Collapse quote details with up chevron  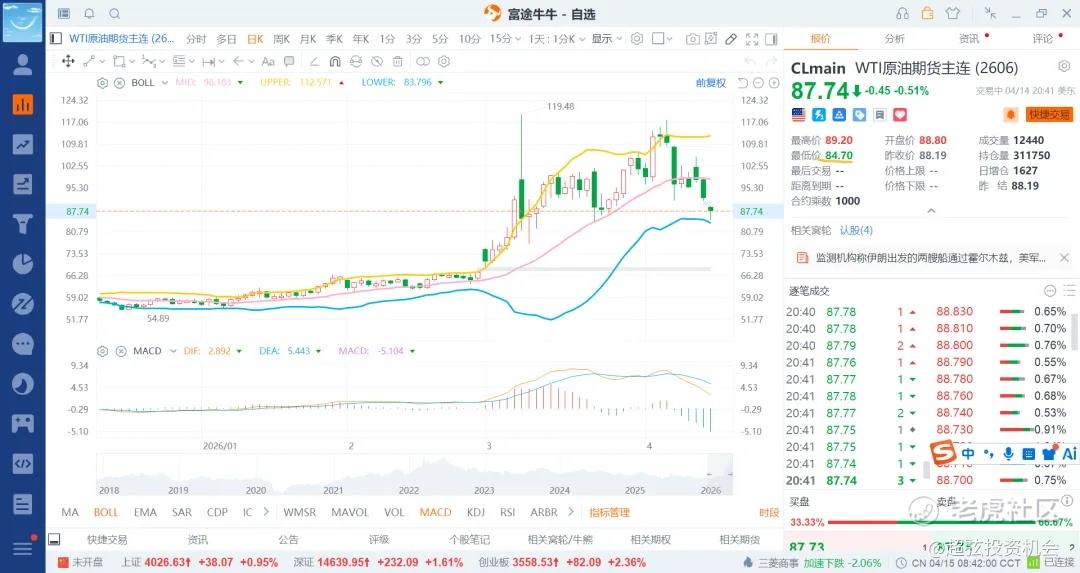pos(931,211)
